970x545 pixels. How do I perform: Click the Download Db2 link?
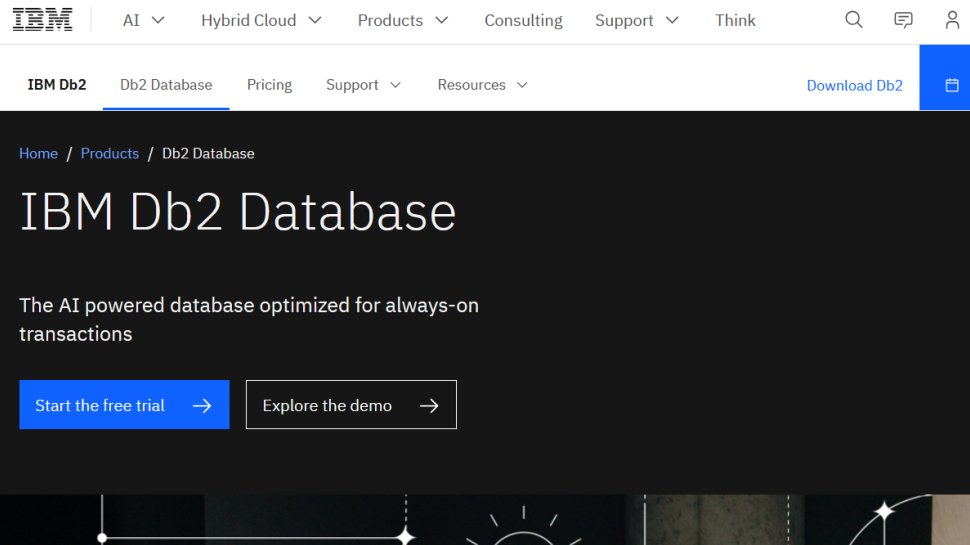coord(854,85)
